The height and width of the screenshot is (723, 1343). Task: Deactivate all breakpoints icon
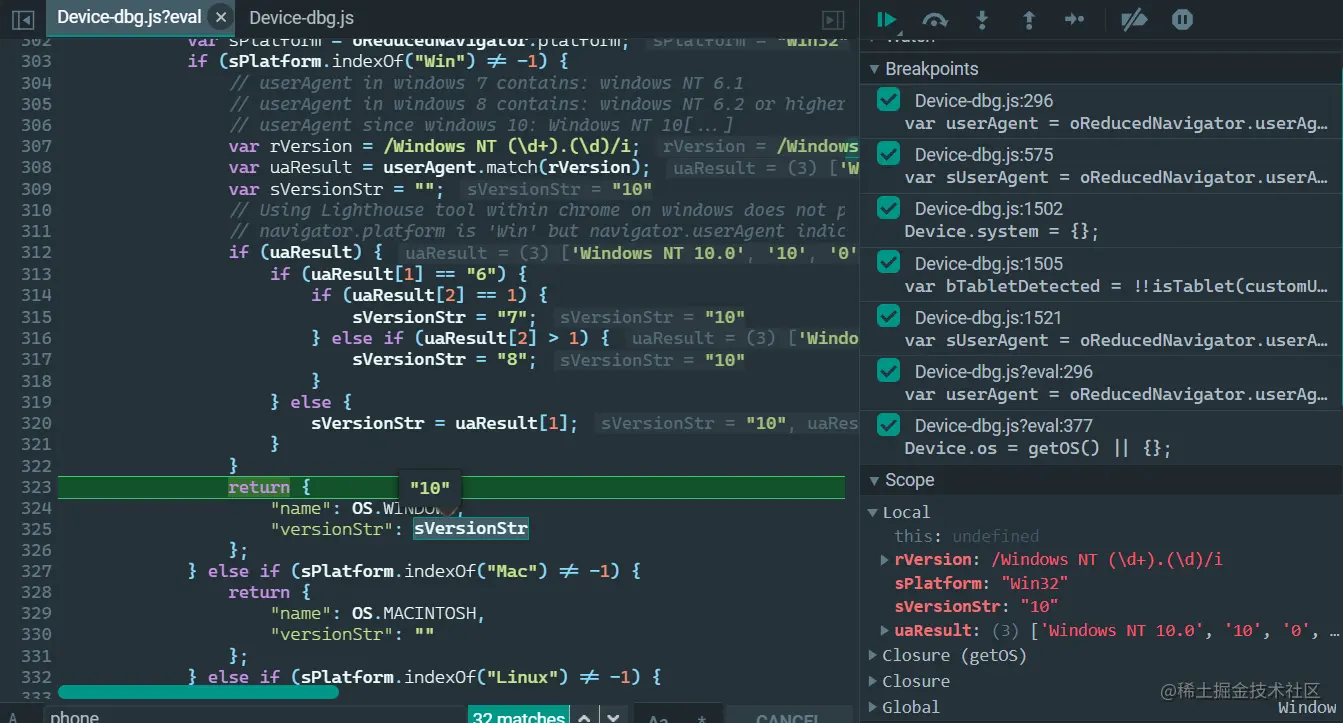tap(1134, 19)
